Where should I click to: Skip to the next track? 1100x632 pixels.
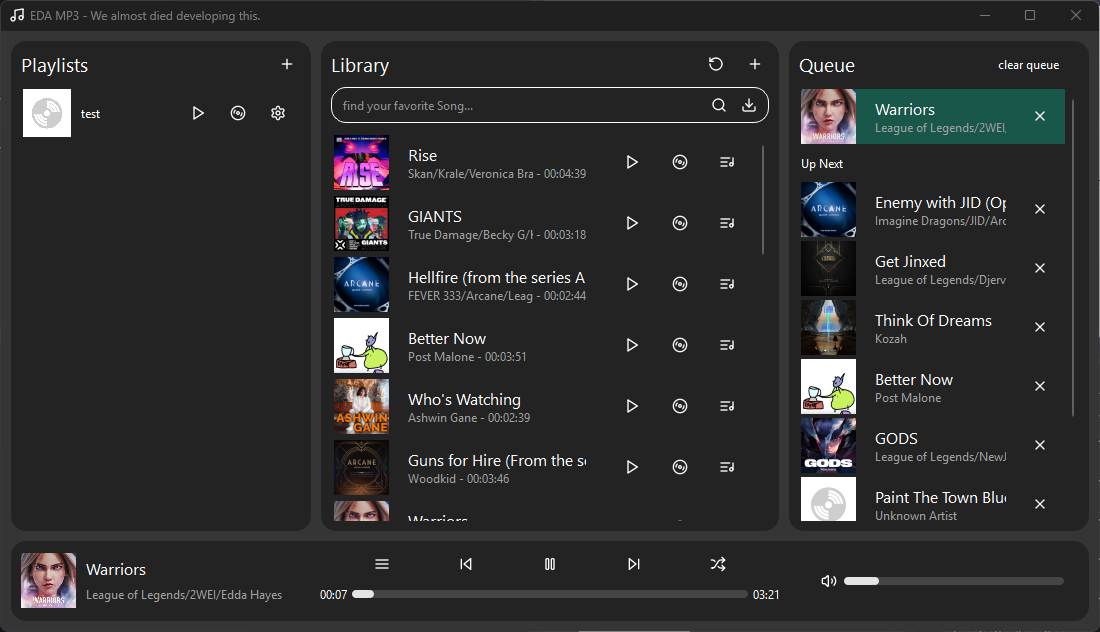coord(634,564)
